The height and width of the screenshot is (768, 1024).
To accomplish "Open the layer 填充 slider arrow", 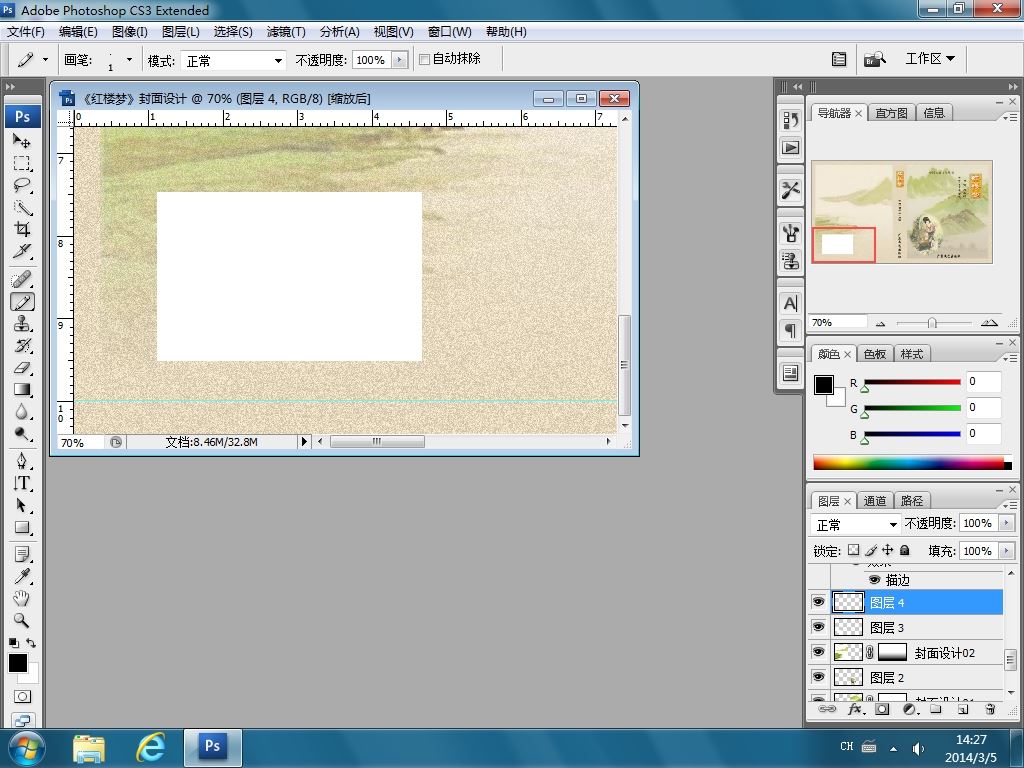I will (1006, 551).
